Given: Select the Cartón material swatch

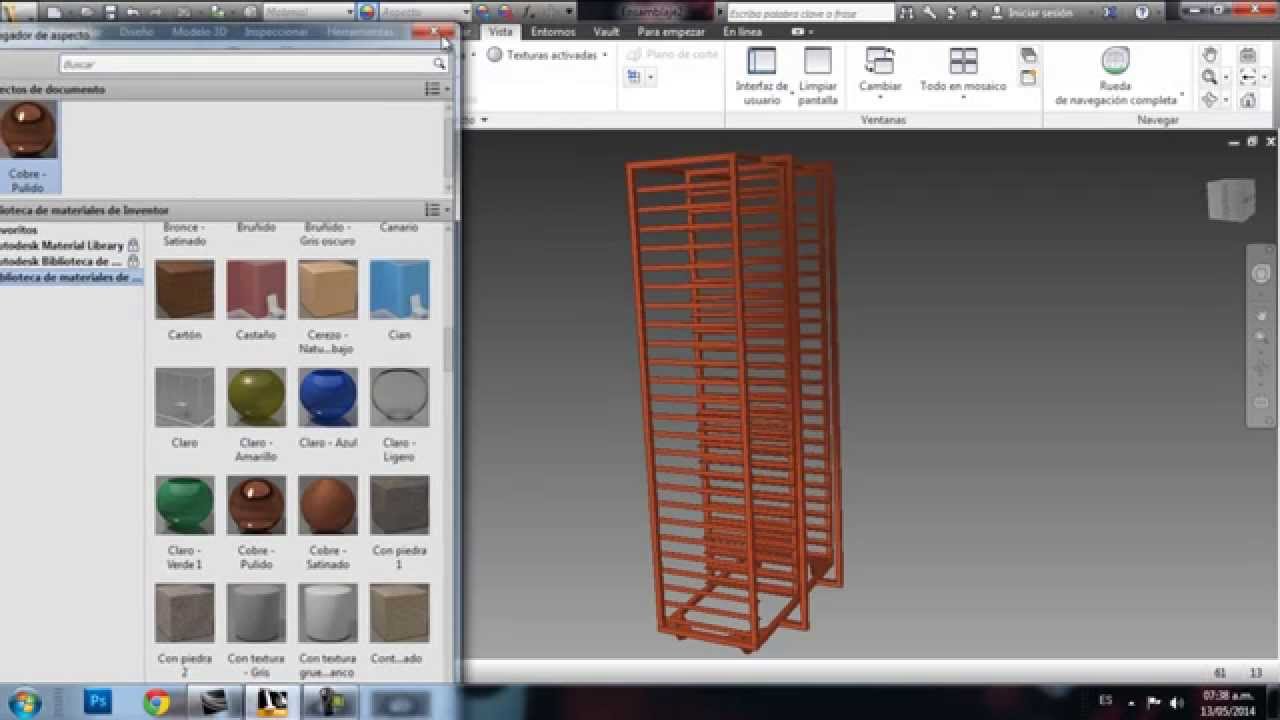Looking at the screenshot, I should [x=184, y=290].
